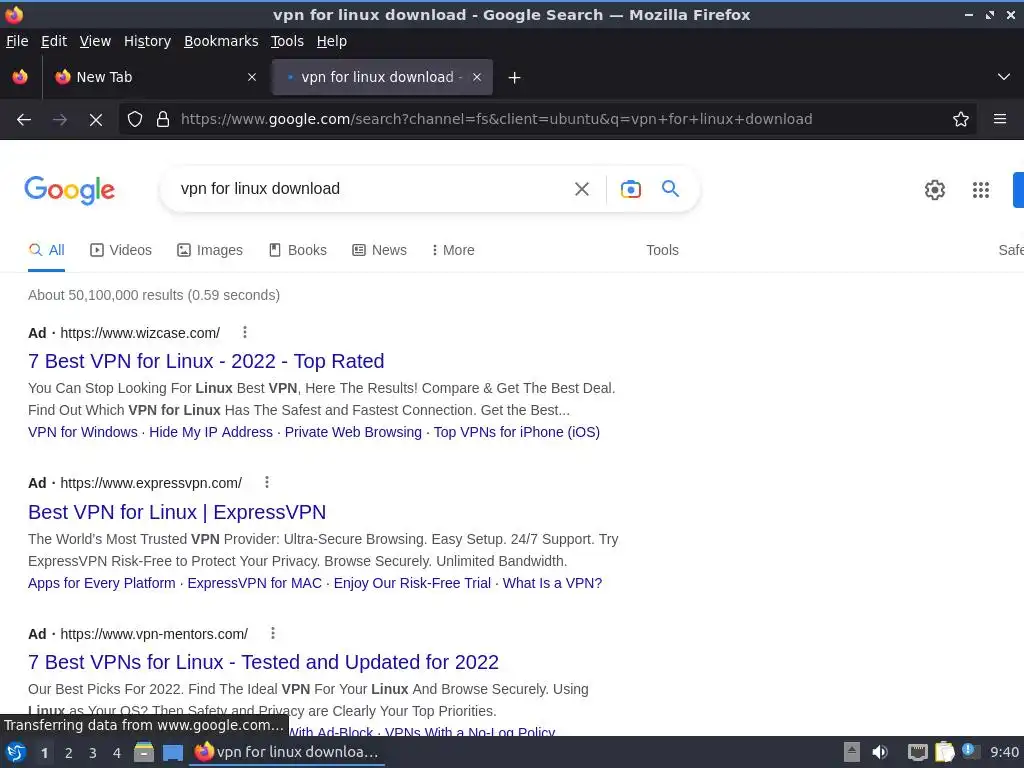Screen dimensions: 1024x768
Task: Open the Edit menu
Action: pyautogui.click(x=54, y=41)
